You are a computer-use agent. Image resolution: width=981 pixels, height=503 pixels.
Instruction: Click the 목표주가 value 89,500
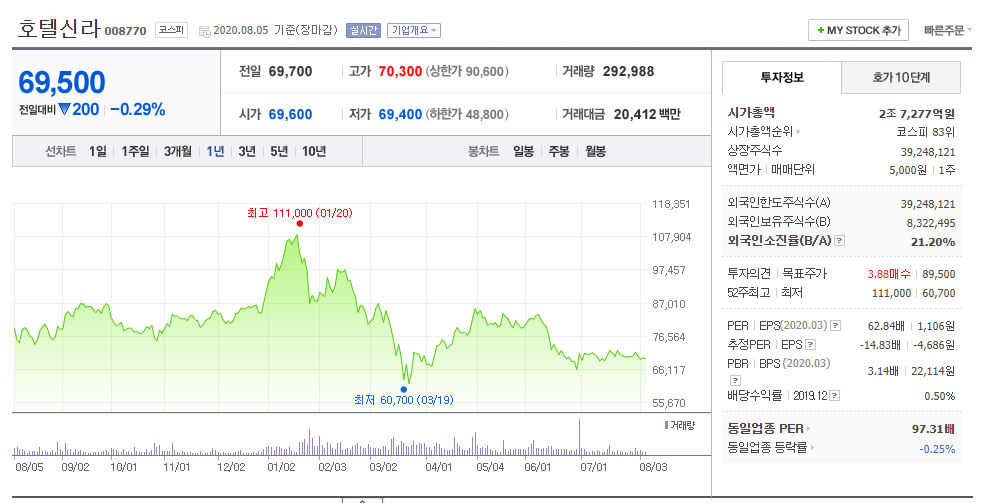(x=938, y=274)
